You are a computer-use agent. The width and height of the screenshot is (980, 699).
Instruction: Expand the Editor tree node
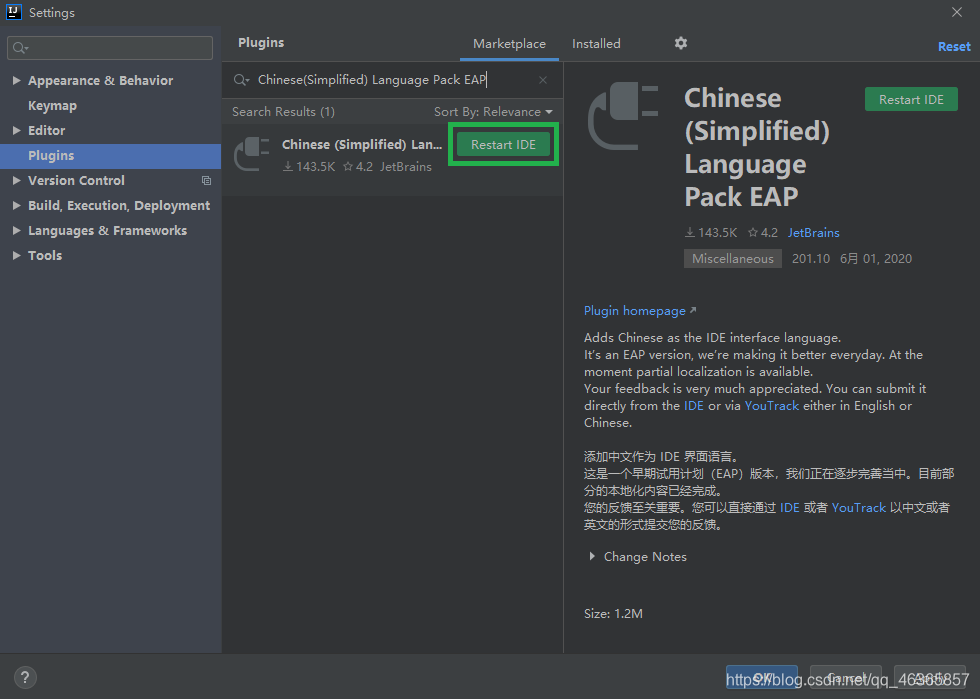[x=16, y=131]
